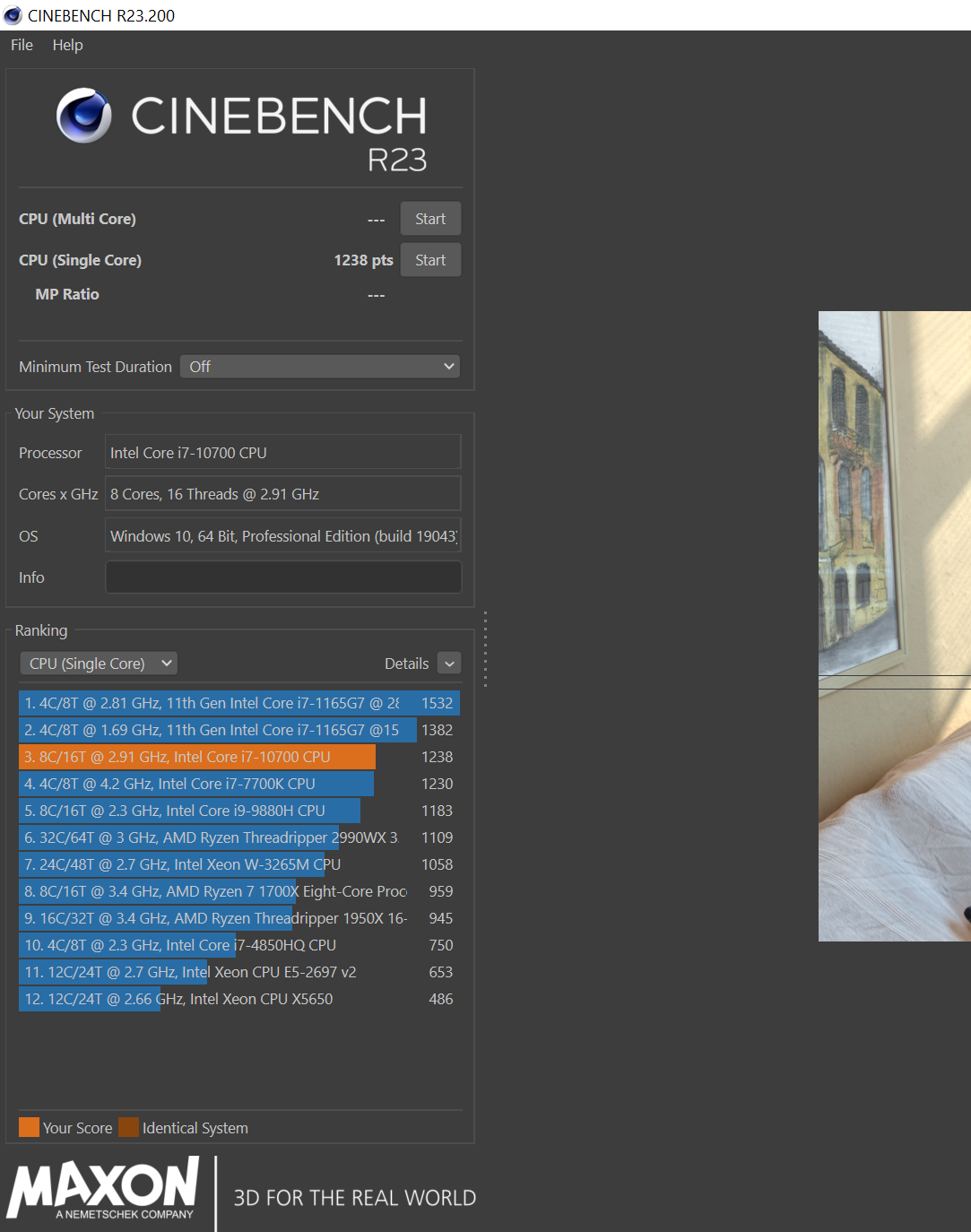Click the MP Ratio label
Screen dimensions: 971x1232
pyautogui.click(x=67, y=294)
